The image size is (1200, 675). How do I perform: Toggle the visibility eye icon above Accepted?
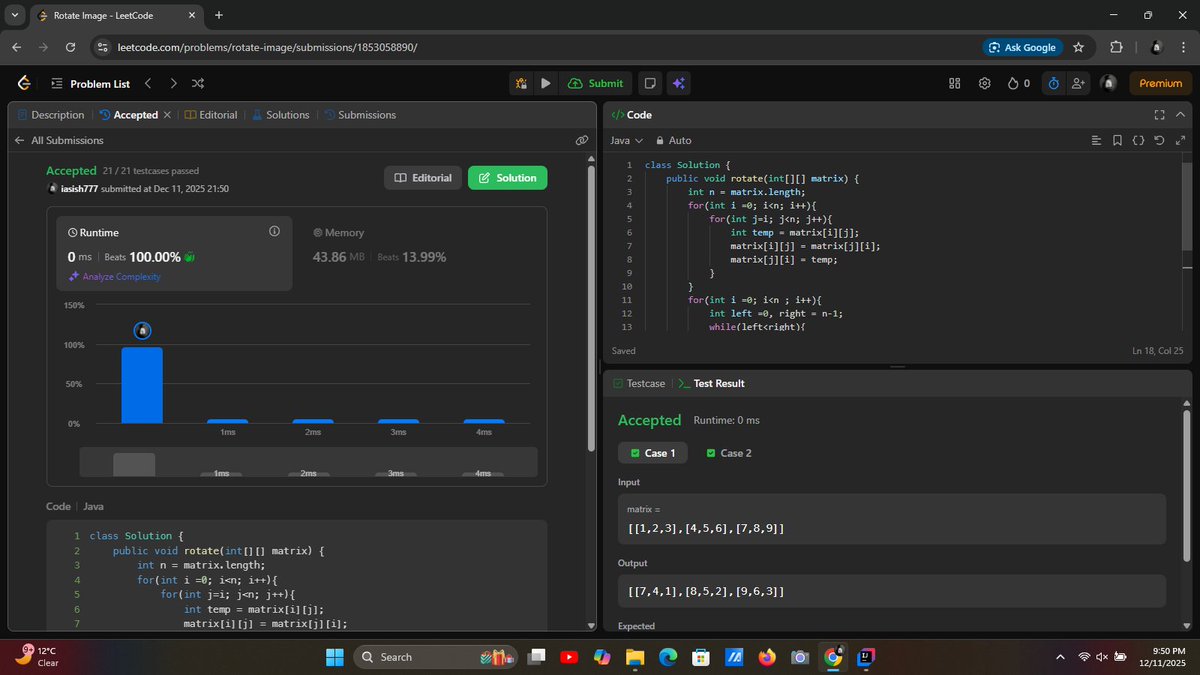582,140
